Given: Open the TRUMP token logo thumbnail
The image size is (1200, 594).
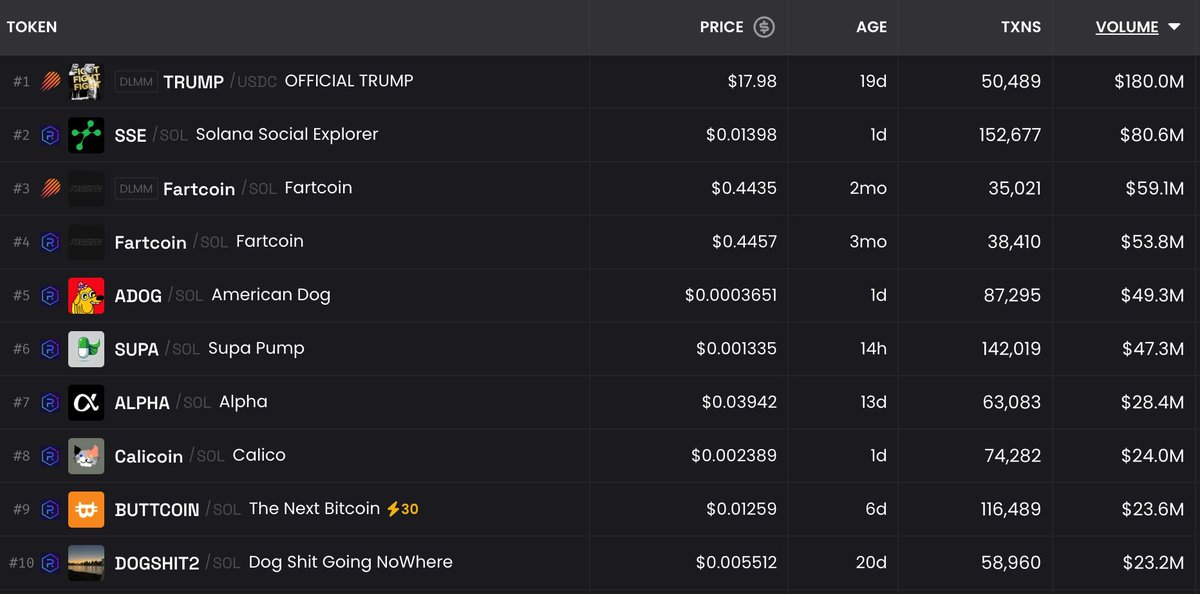Looking at the screenshot, I should 86,82.
